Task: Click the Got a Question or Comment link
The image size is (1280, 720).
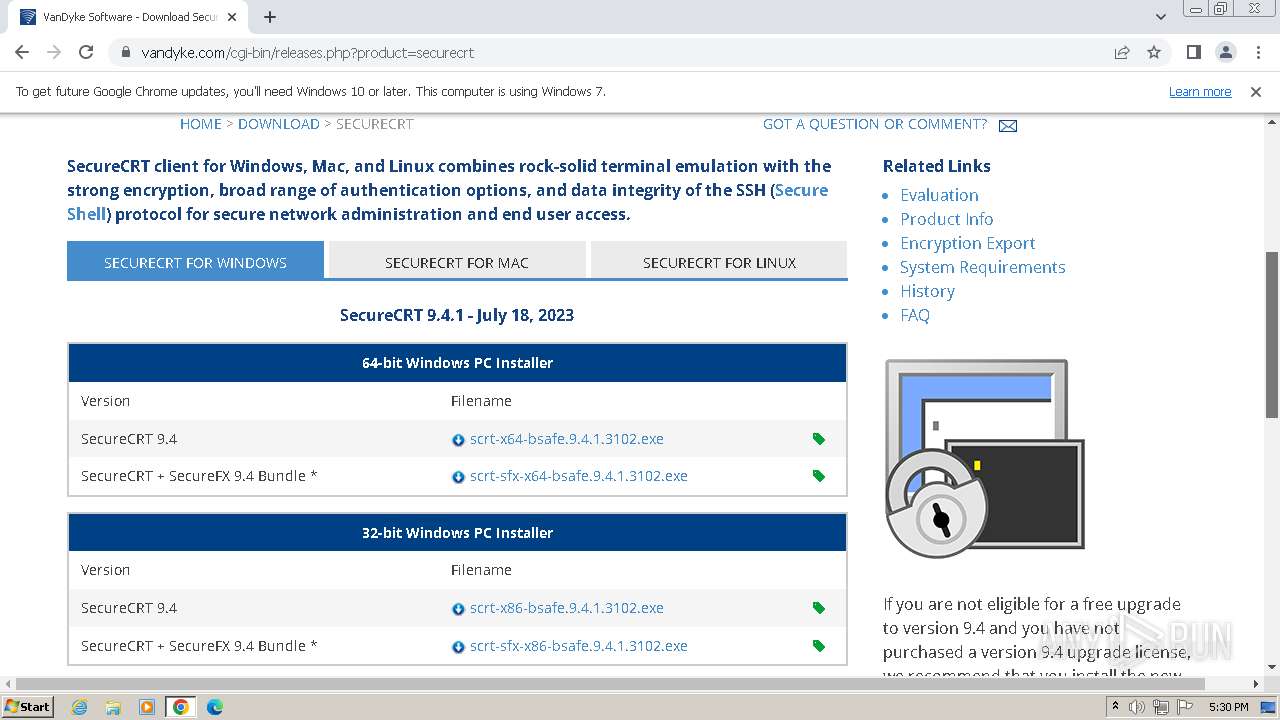Action: point(875,124)
